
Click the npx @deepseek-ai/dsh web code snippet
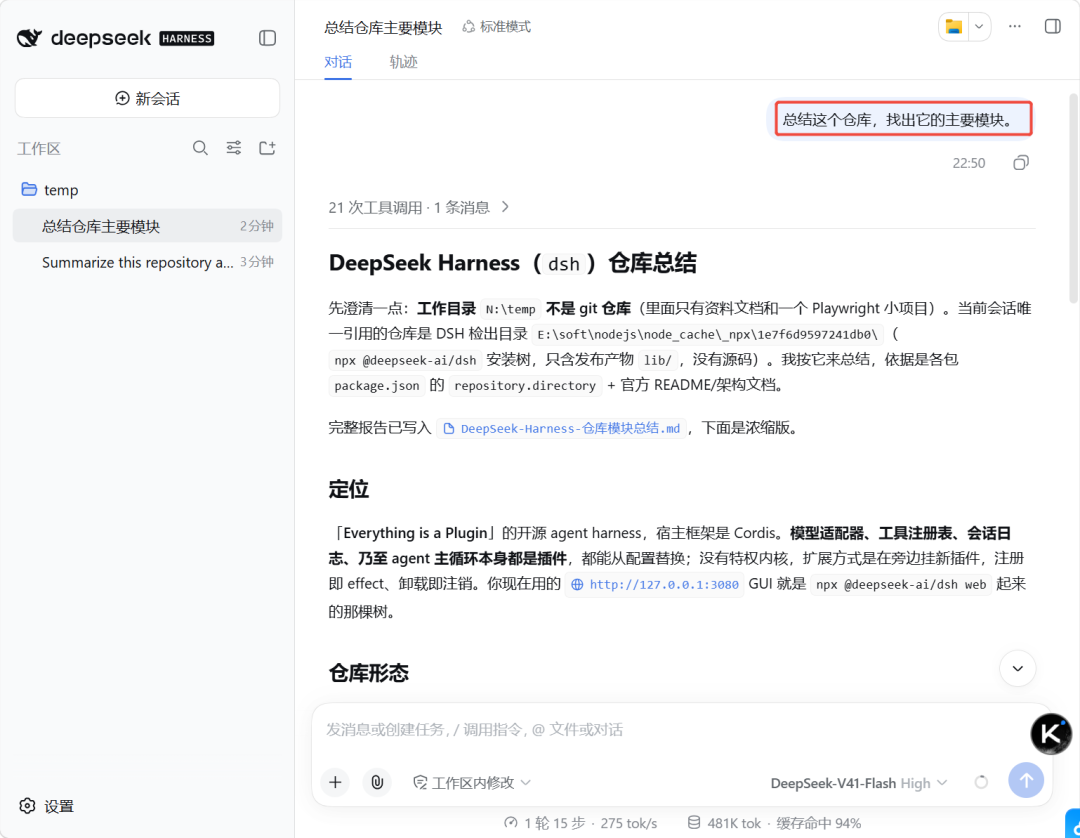[x=901, y=585]
